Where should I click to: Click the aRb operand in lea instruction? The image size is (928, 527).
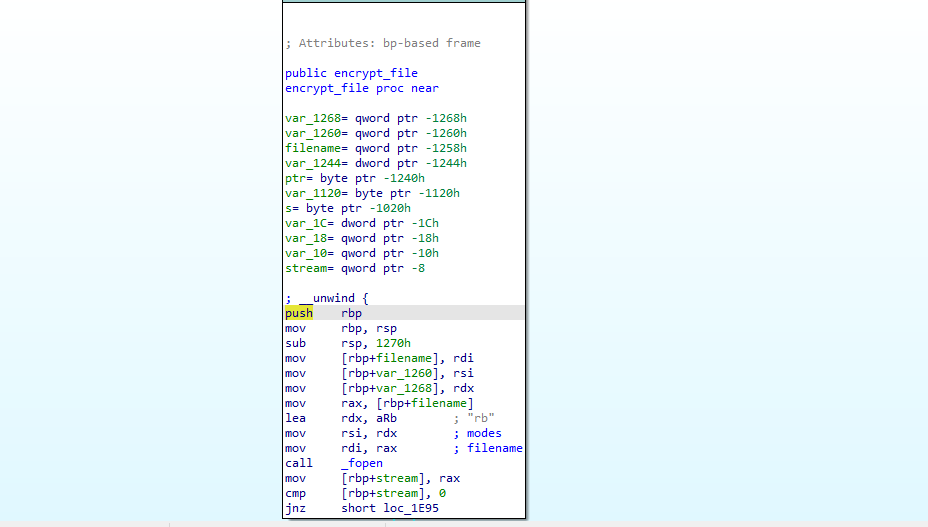click(x=386, y=419)
